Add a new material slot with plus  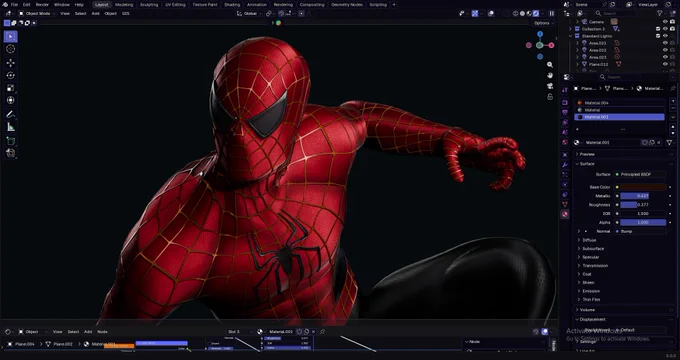(673, 102)
